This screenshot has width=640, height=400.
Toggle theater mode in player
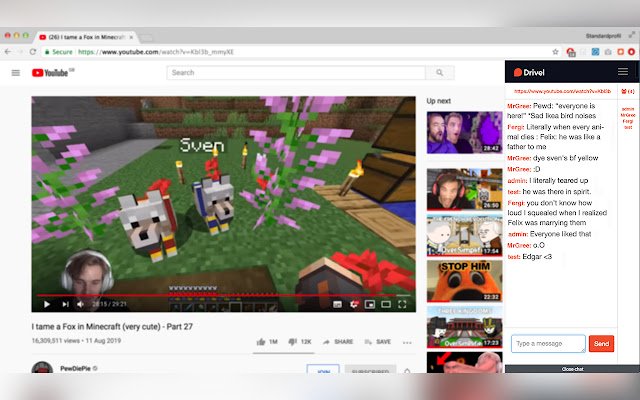click(386, 304)
